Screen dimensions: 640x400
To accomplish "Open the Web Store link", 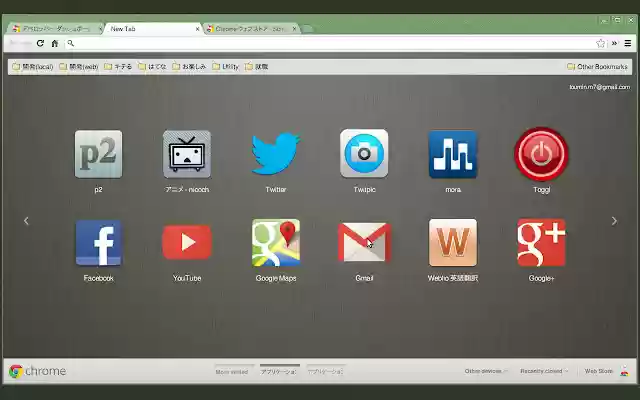I will (599, 371).
